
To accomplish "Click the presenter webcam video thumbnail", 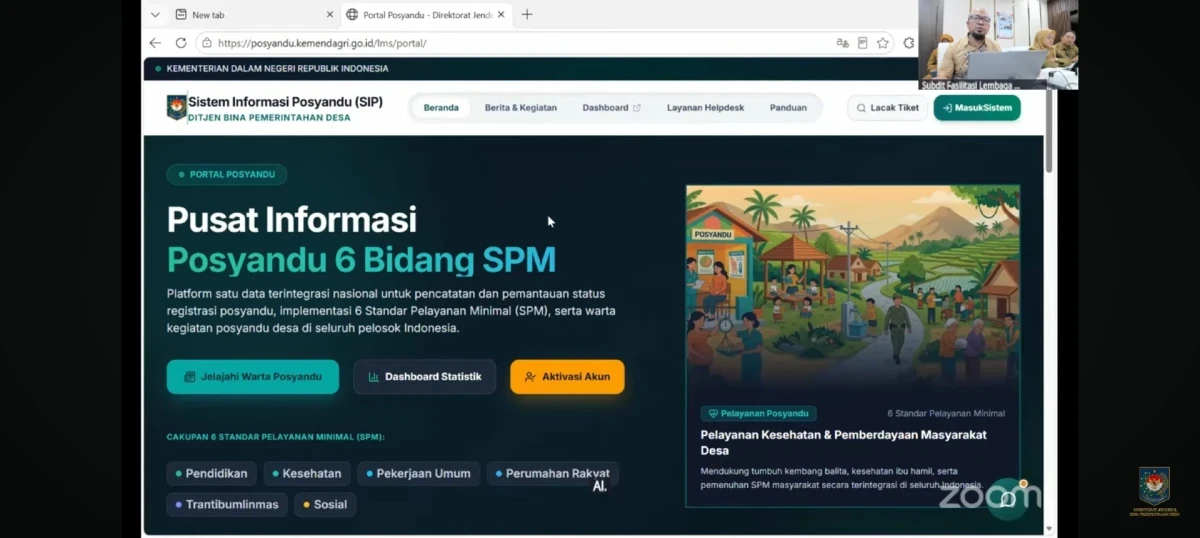I will pos(998,44).
